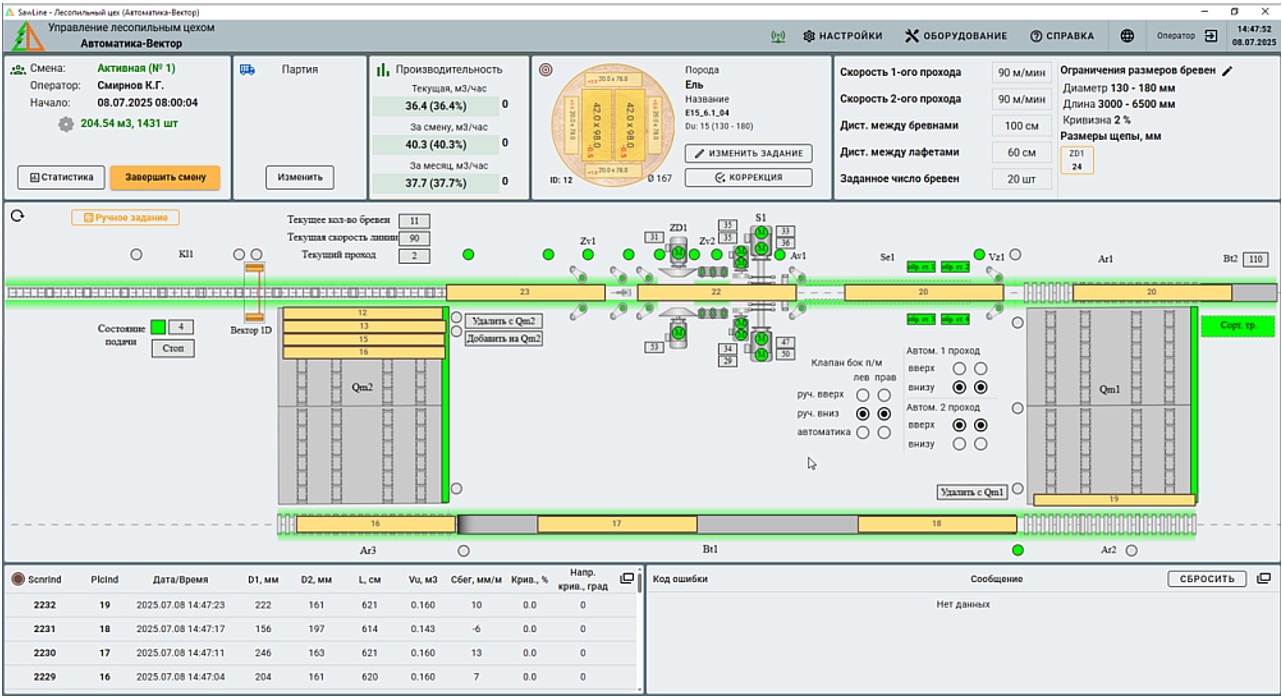
Task: Edit log size limits via pencil icon
Action: coord(1228,71)
